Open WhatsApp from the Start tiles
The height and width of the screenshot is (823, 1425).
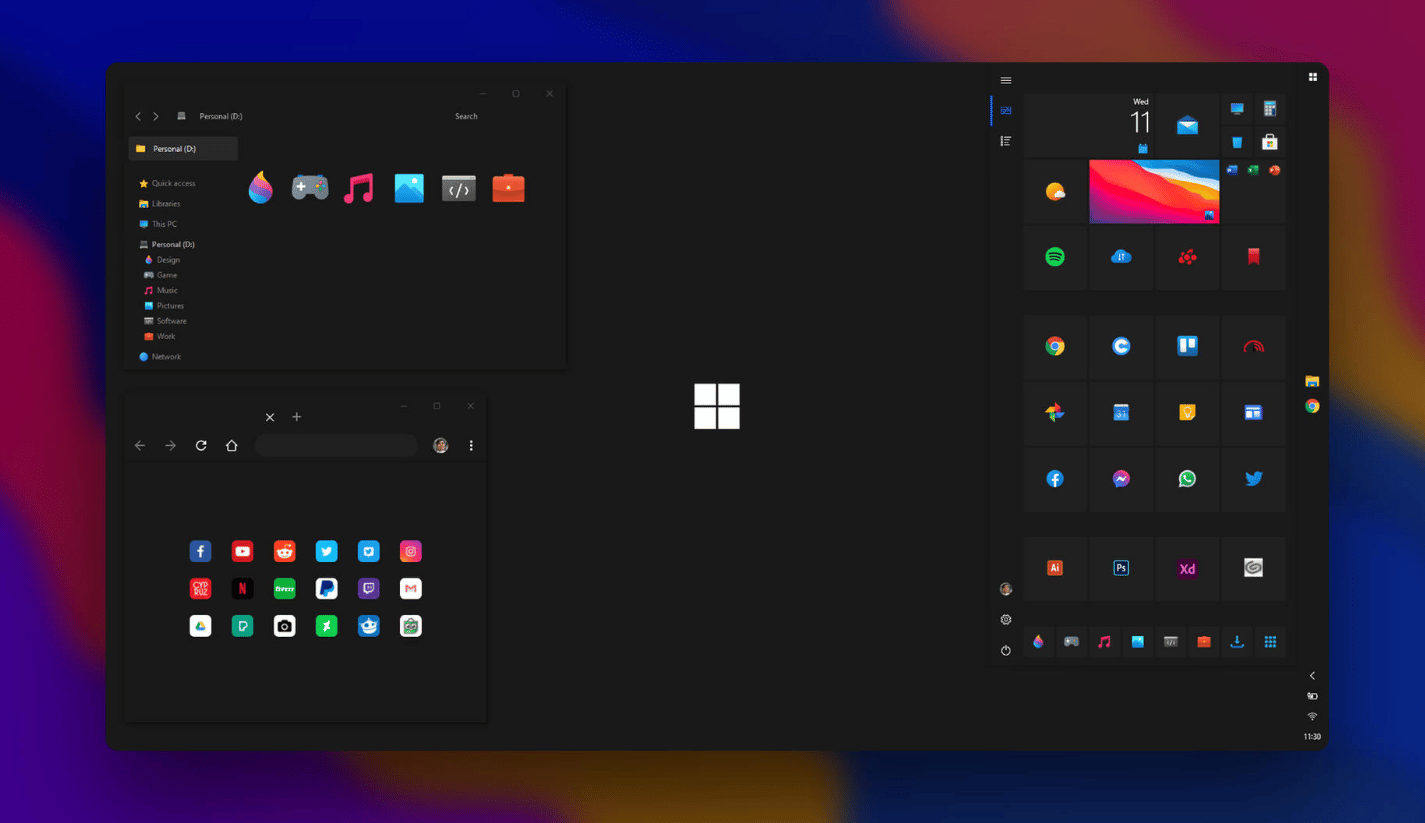click(x=1187, y=479)
